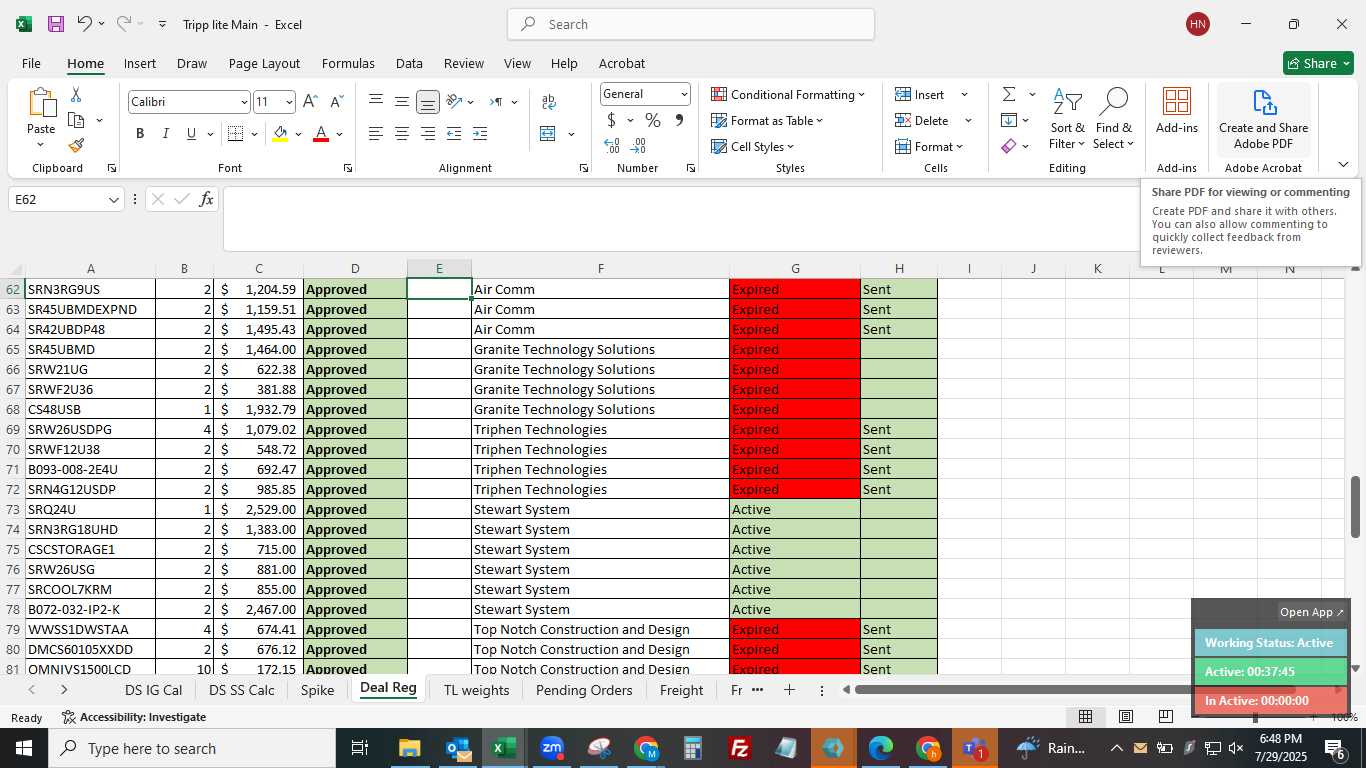Image resolution: width=1366 pixels, height=768 pixels.
Task: Click the Paste clipboard icon
Action: (x=41, y=103)
